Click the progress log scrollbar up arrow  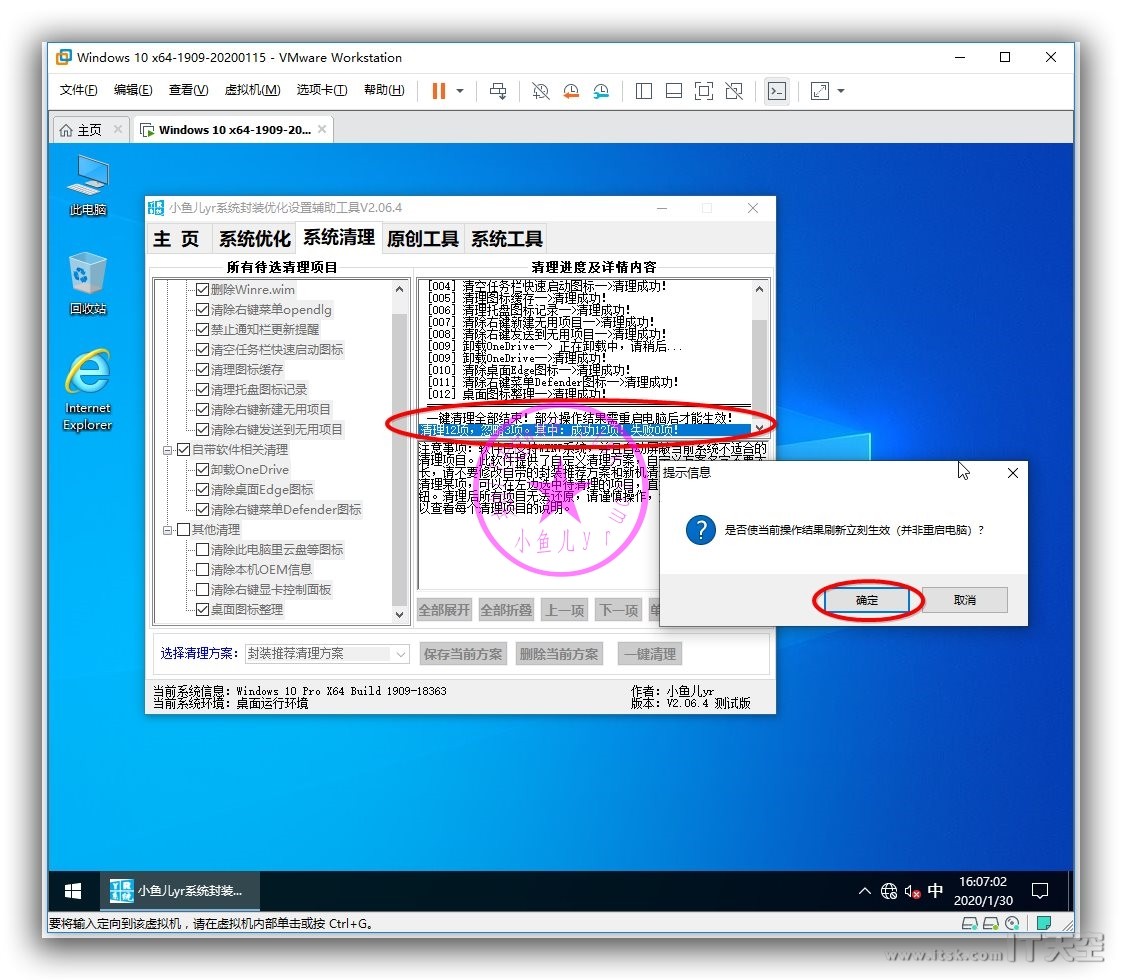coord(759,289)
